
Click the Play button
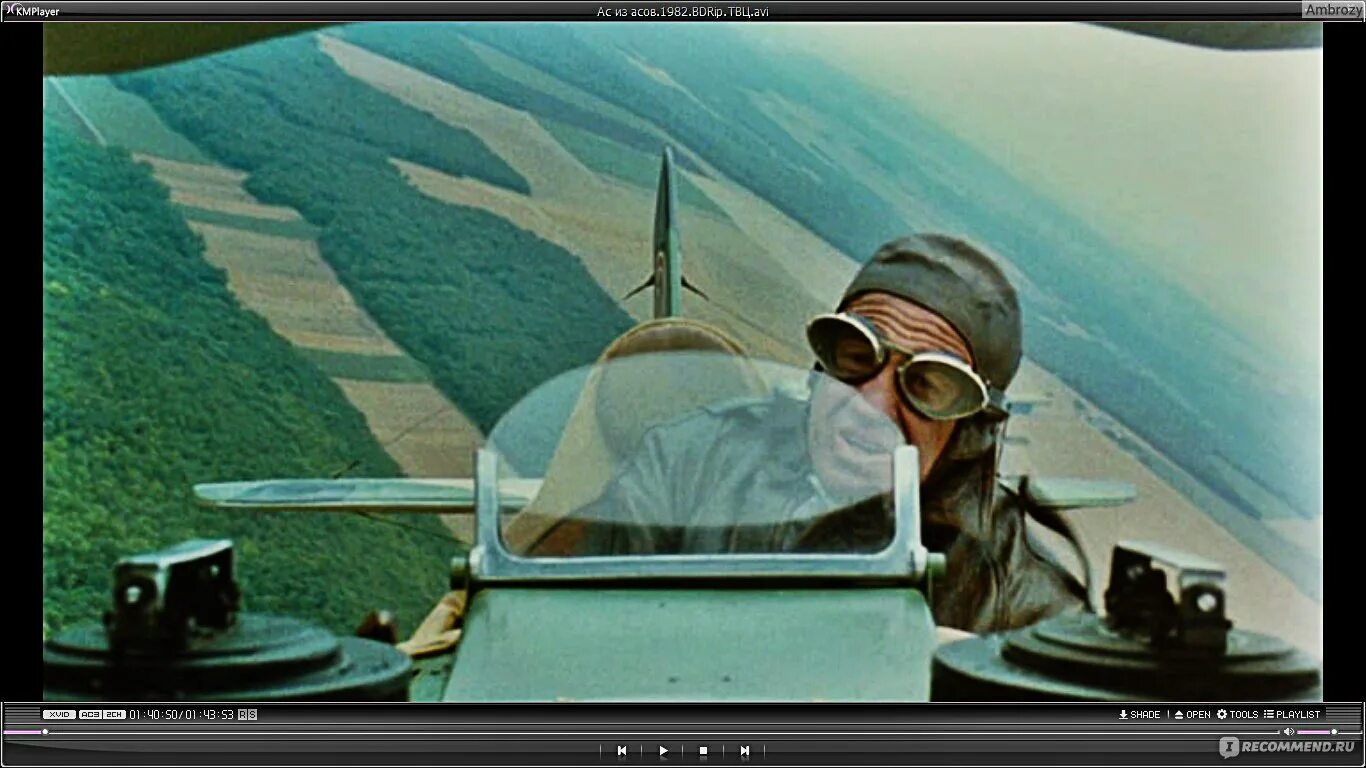tap(663, 750)
